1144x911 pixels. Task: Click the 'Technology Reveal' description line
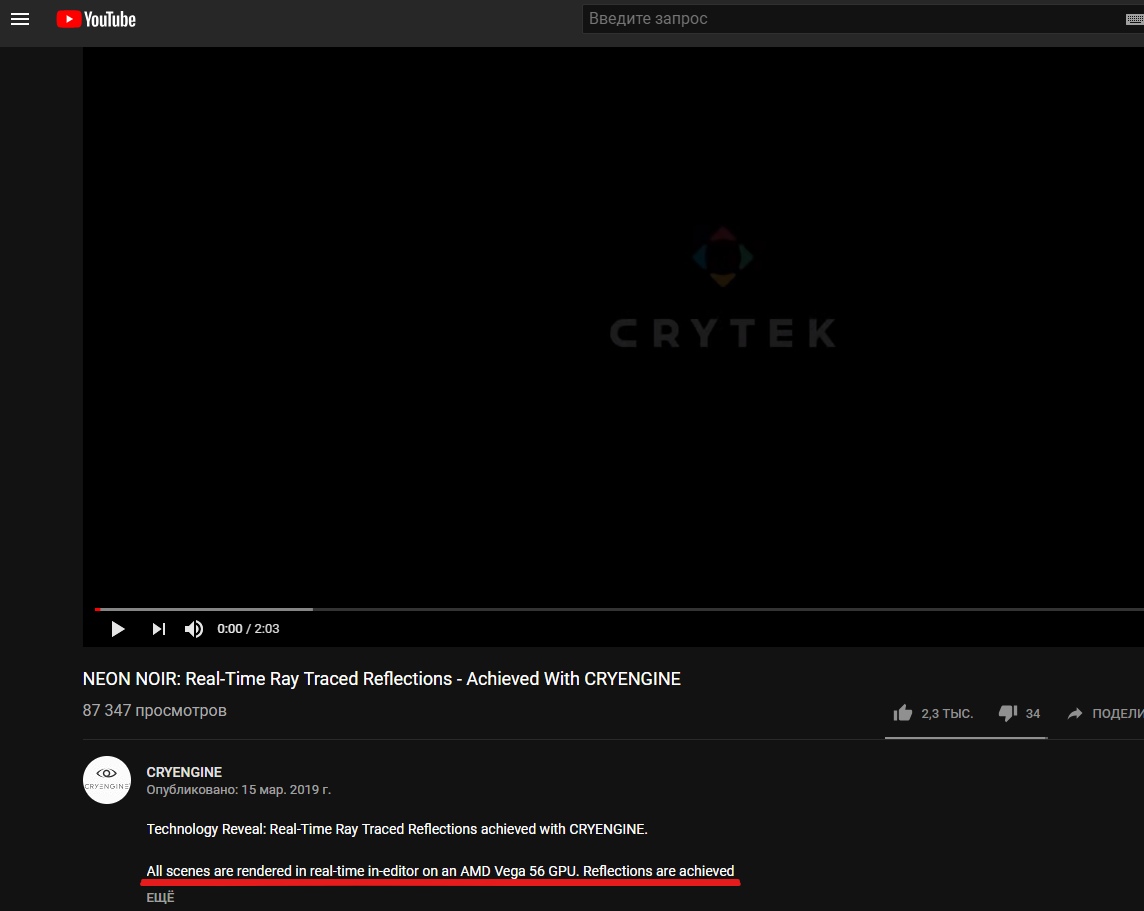397,829
